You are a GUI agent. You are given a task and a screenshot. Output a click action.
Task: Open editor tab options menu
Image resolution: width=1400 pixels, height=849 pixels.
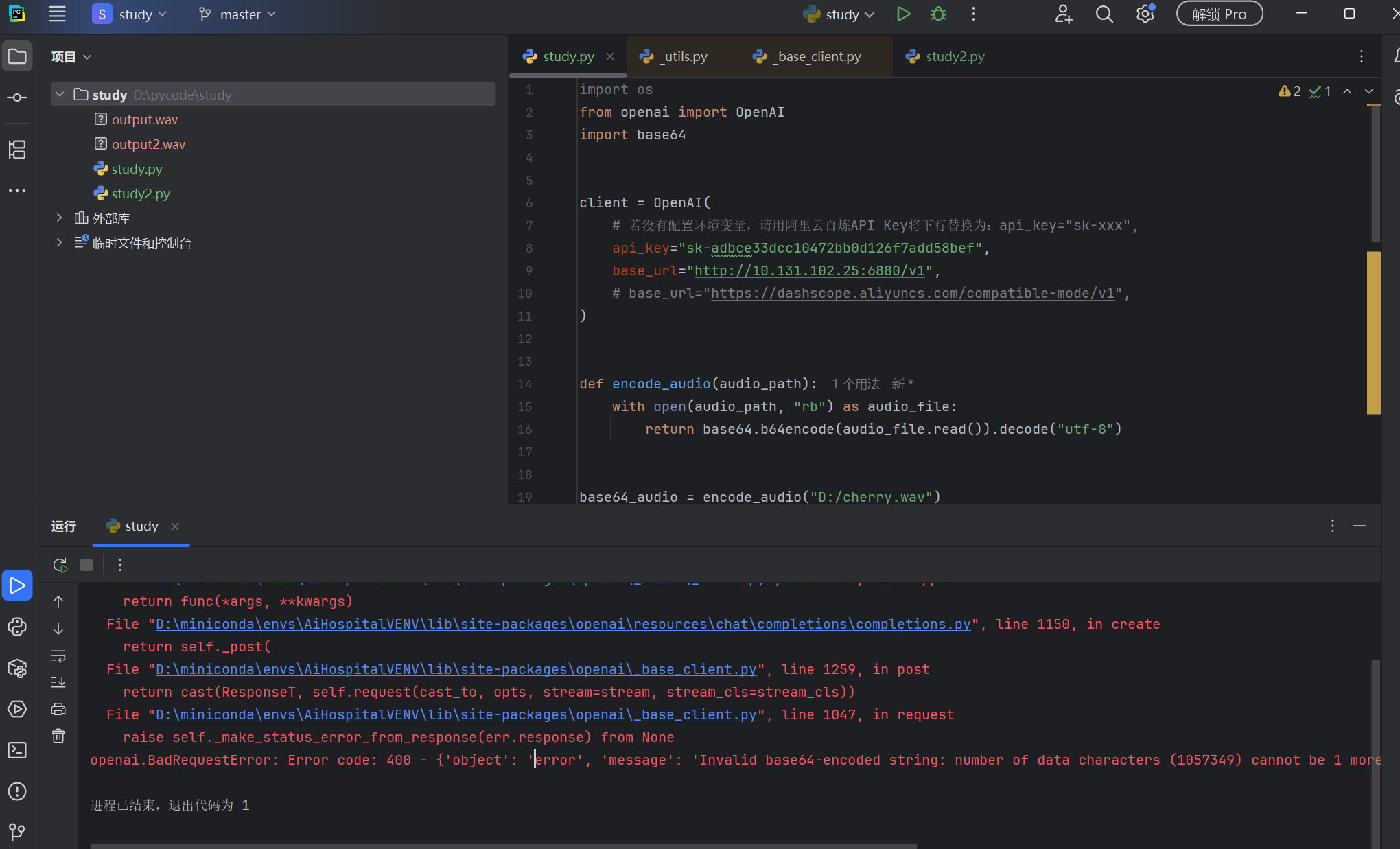click(1362, 56)
